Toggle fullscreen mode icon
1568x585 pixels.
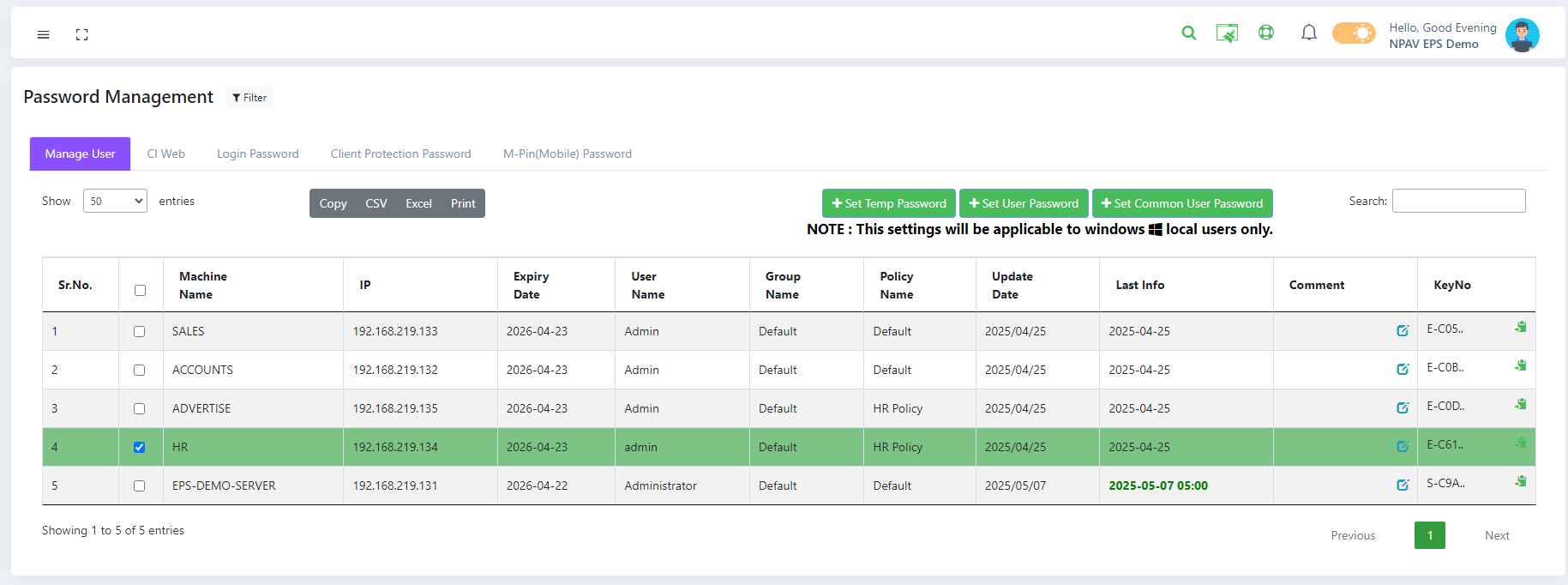coord(81,34)
